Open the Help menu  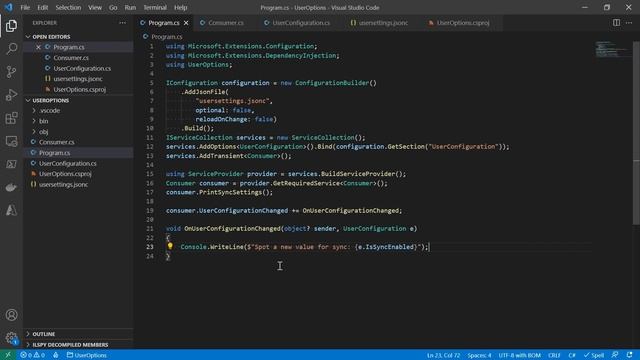(180, 7)
